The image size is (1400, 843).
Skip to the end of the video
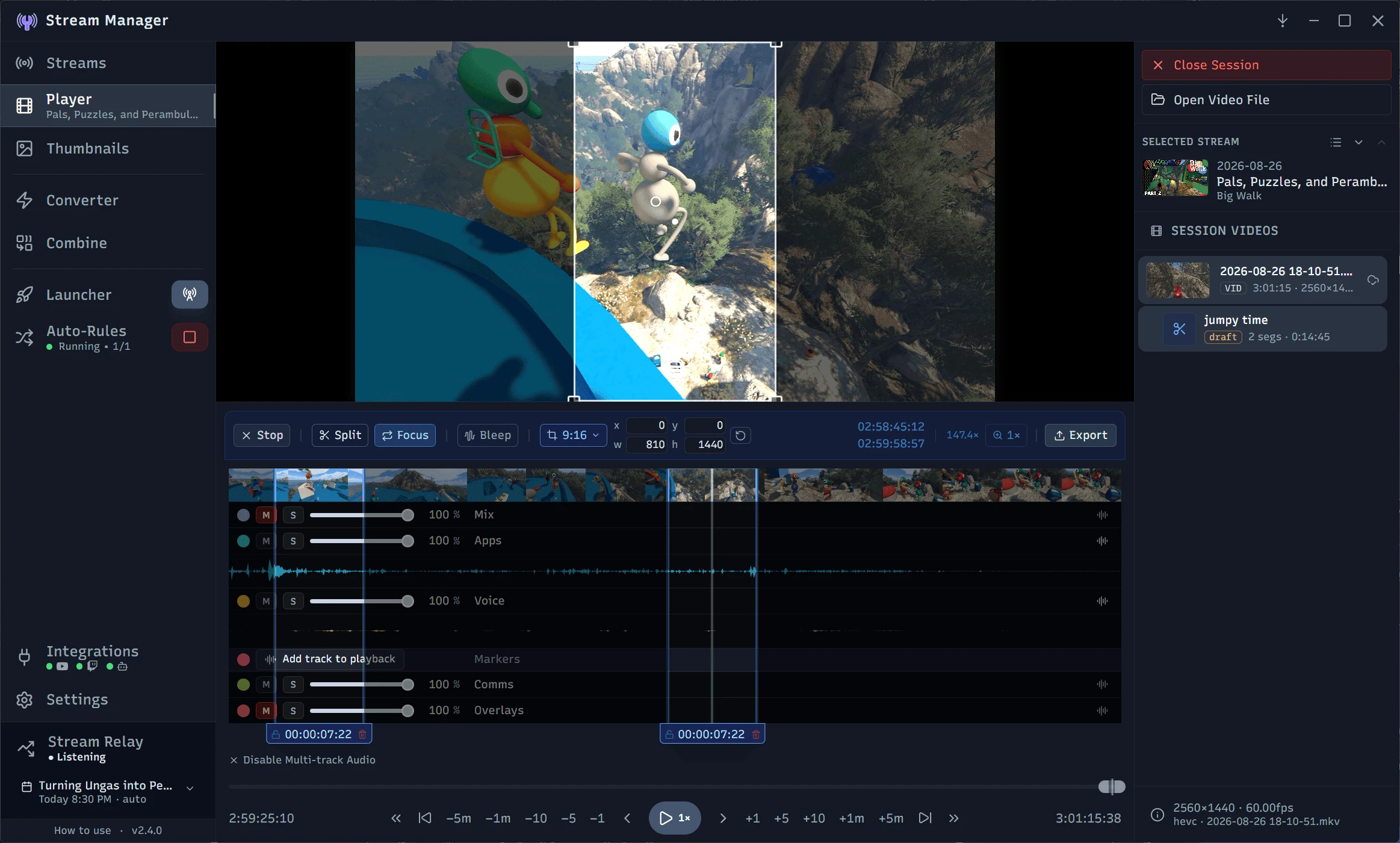[x=925, y=818]
